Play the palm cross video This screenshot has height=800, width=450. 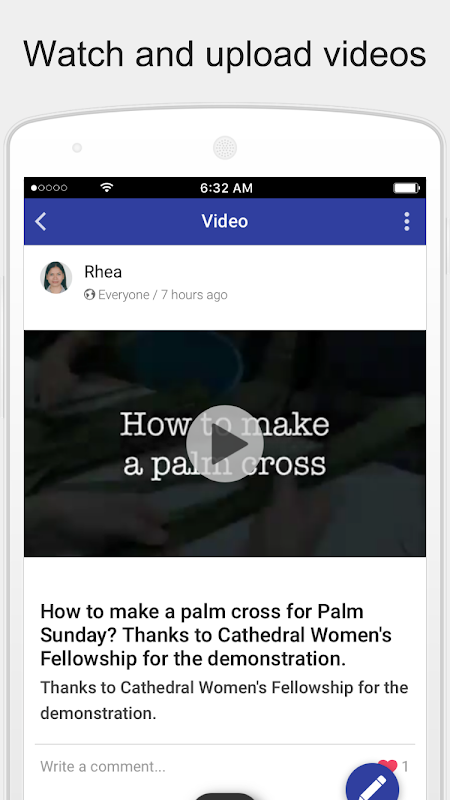click(x=224, y=443)
